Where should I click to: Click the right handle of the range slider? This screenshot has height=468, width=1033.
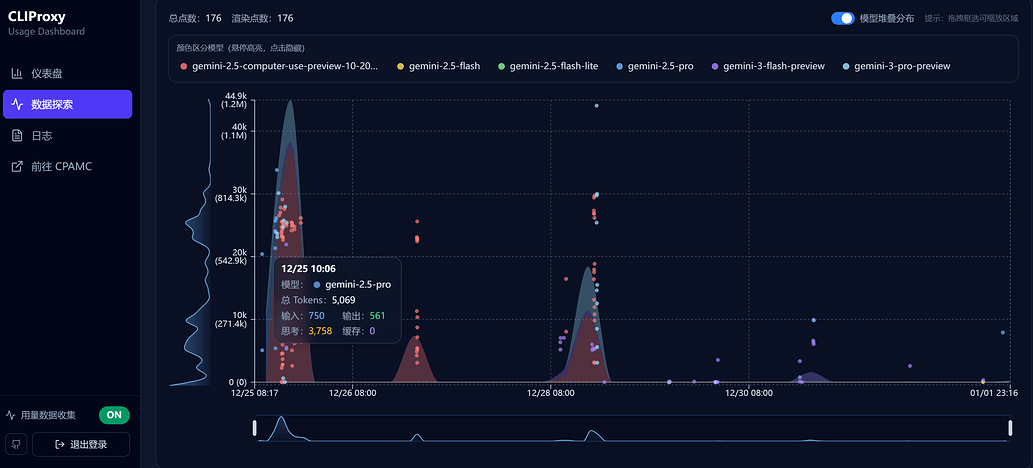pos(1010,428)
